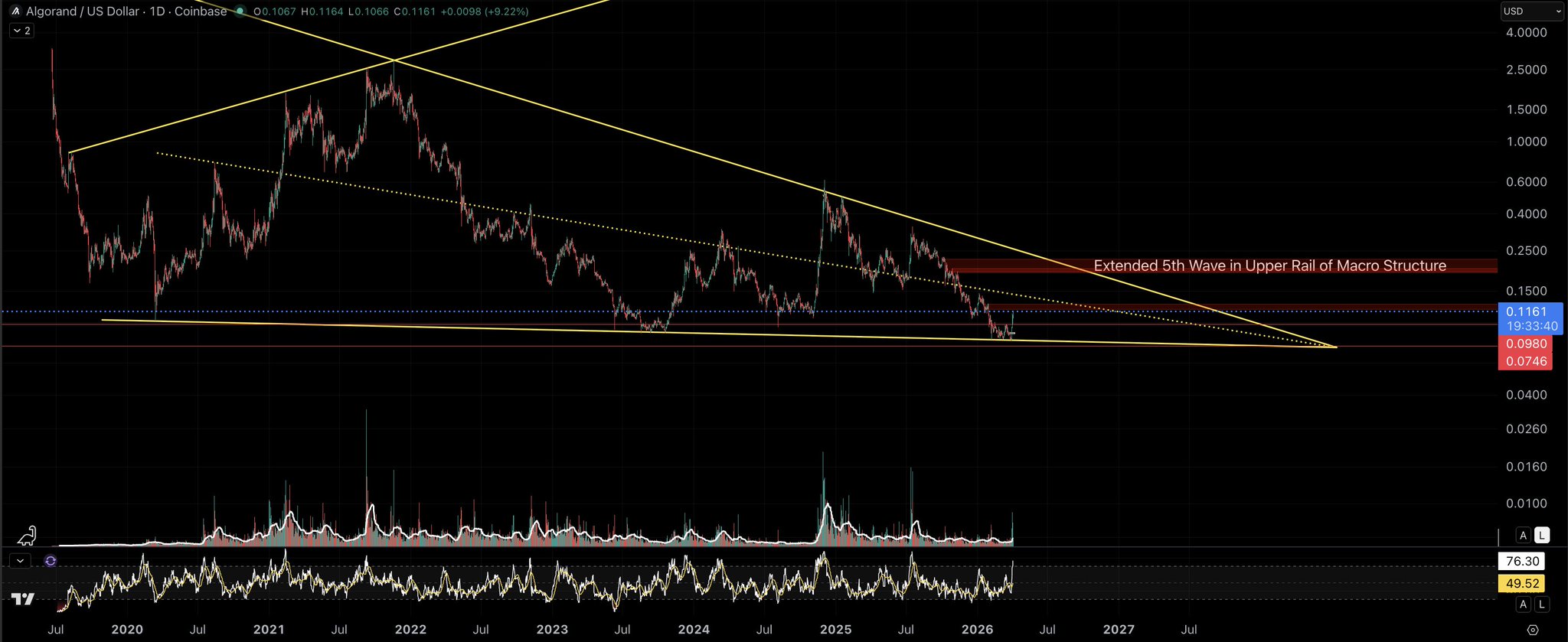The image size is (1568, 642).
Task: Click the 2020 label on the time axis
Action: tap(127, 630)
